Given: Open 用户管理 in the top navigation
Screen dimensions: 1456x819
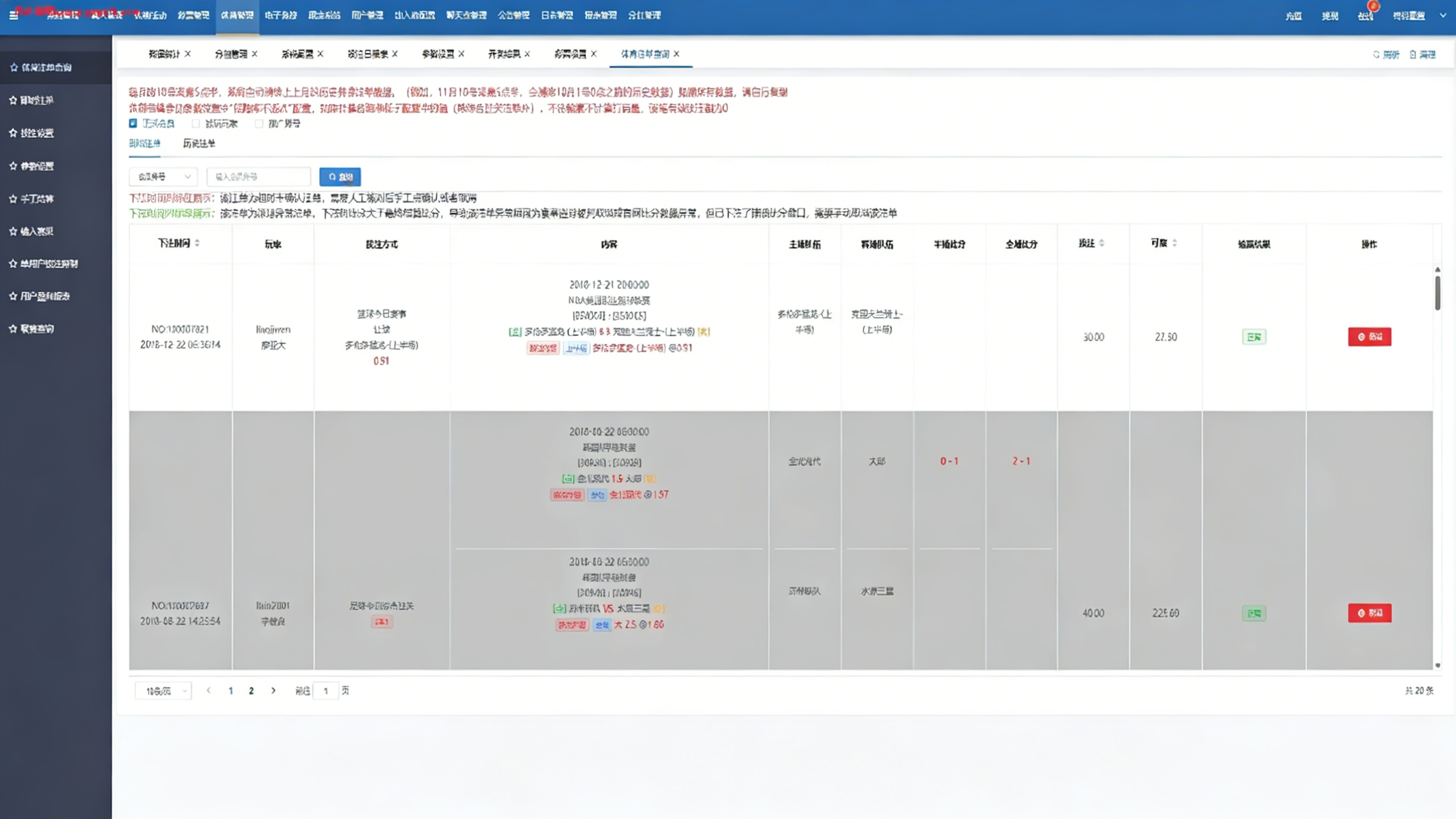Looking at the screenshot, I should 367,15.
